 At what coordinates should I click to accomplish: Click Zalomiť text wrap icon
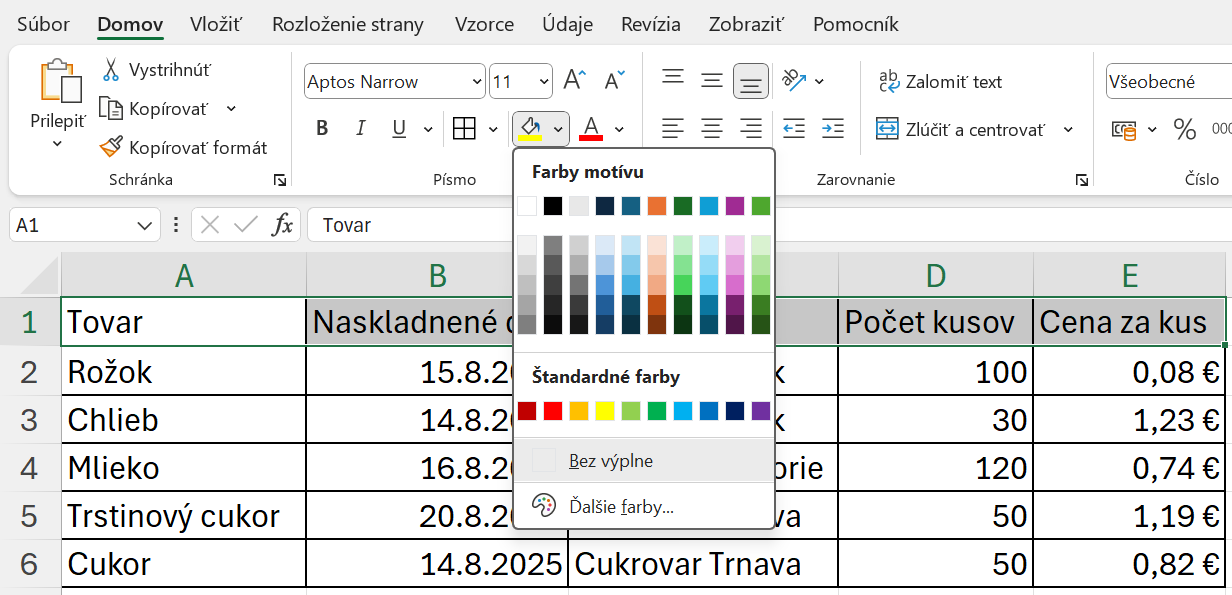888,82
